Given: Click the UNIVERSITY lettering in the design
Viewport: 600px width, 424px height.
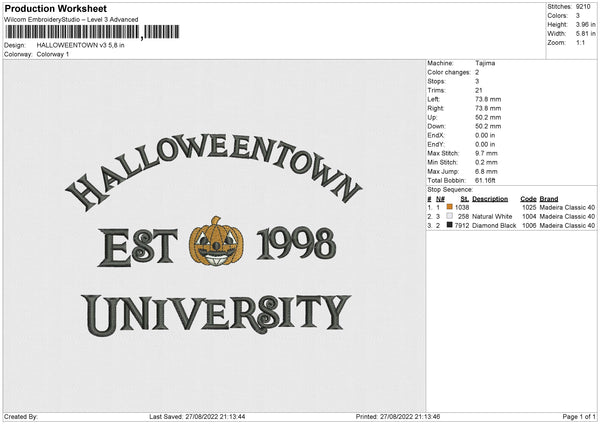Looking at the screenshot, I should tap(215, 315).
